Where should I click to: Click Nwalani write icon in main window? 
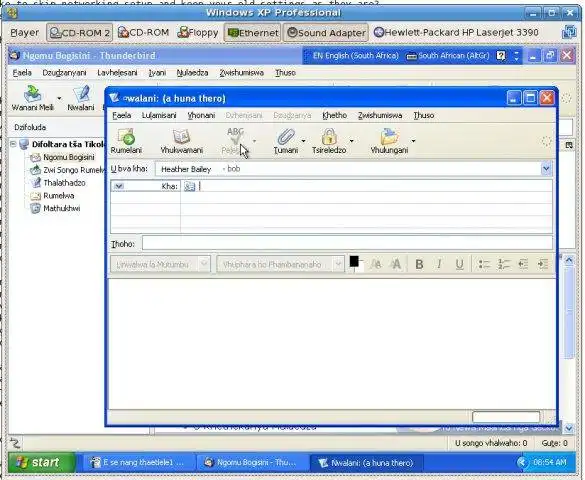point(81,98)
